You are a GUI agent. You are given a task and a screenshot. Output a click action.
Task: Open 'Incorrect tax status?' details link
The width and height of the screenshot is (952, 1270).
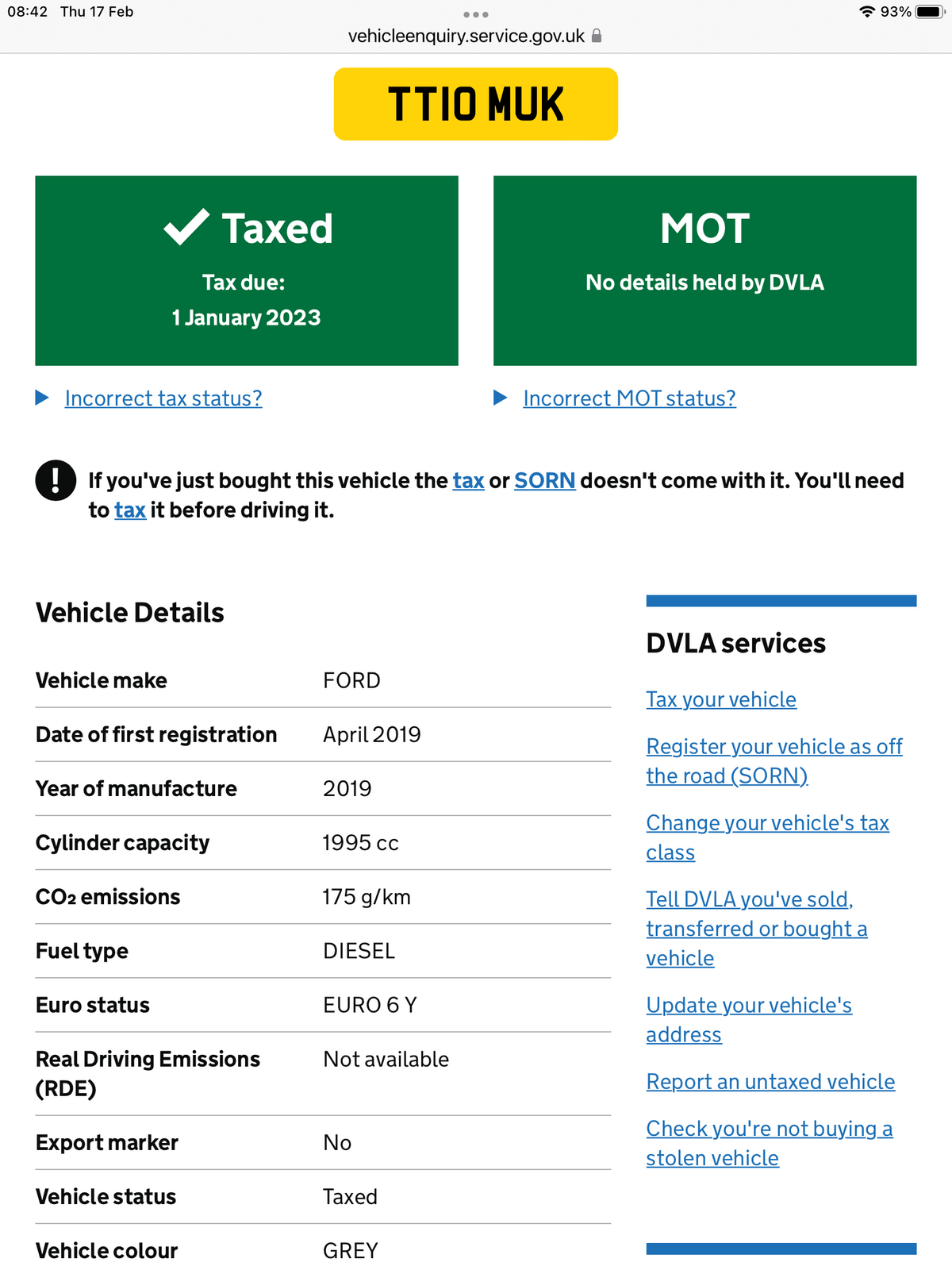[x=163, y=398]
